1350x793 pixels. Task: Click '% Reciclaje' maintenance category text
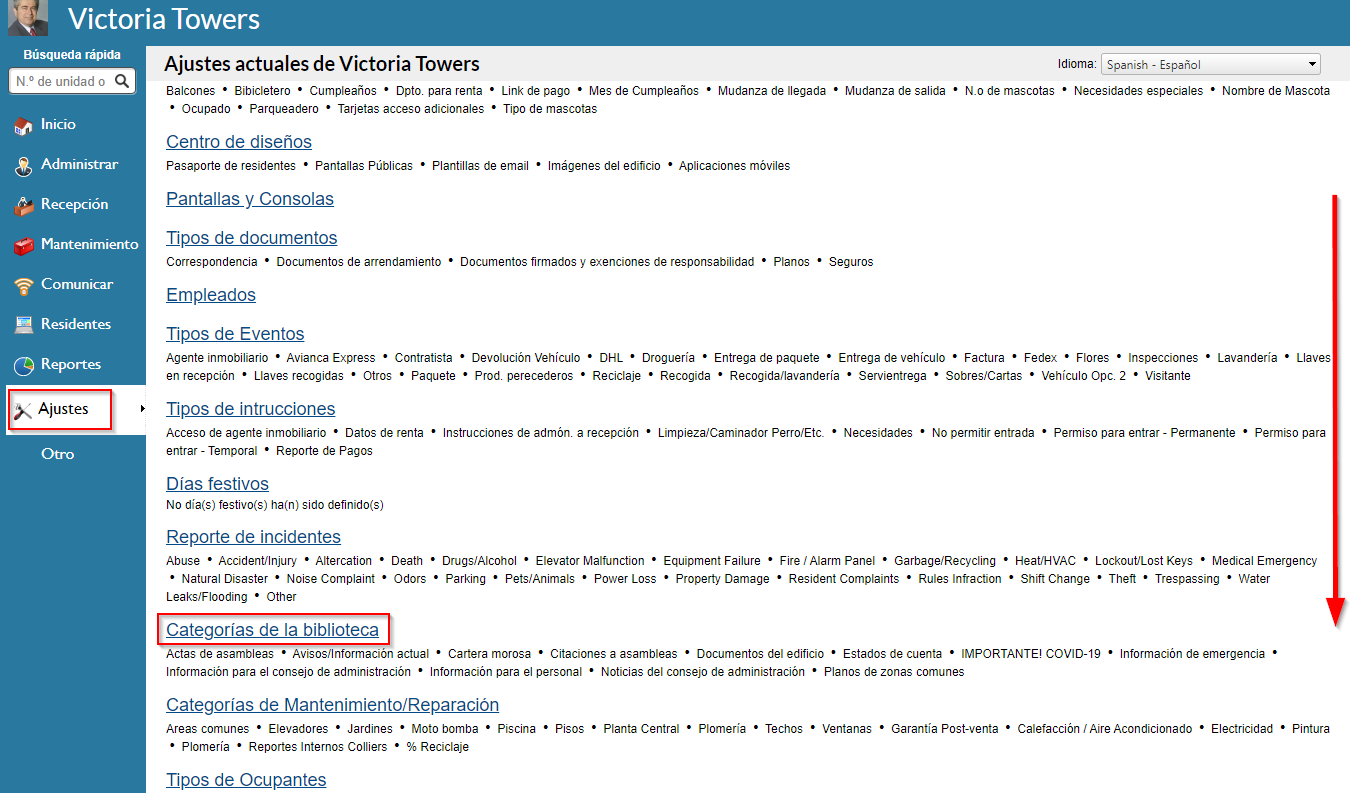[437, 747]
